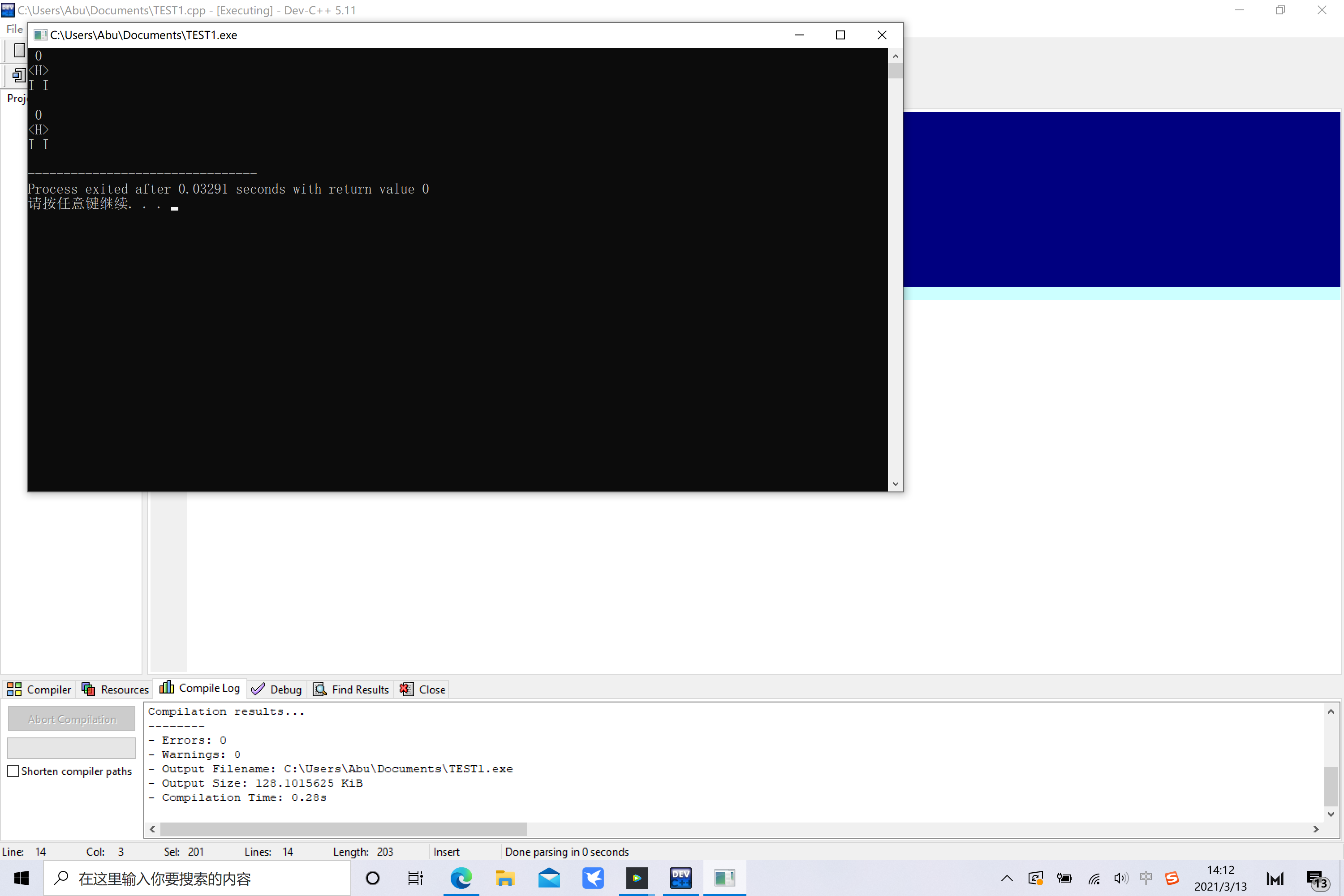1344x896 pixels.
Task: Open Microsoft Edge from the taskbar
Action: pos(461,878)
